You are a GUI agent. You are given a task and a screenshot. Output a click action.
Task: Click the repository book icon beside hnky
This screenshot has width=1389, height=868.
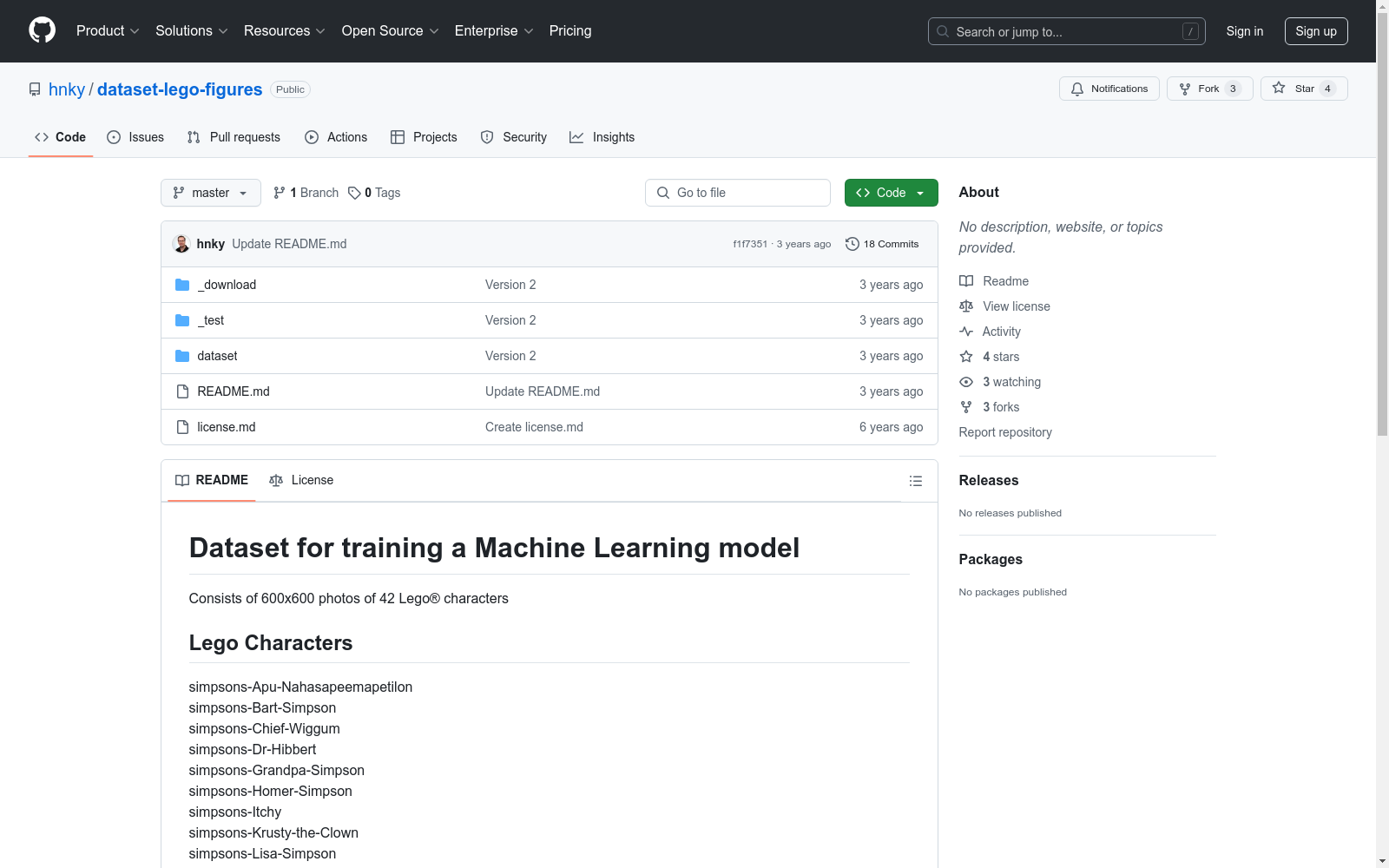[x=35, y=89]
